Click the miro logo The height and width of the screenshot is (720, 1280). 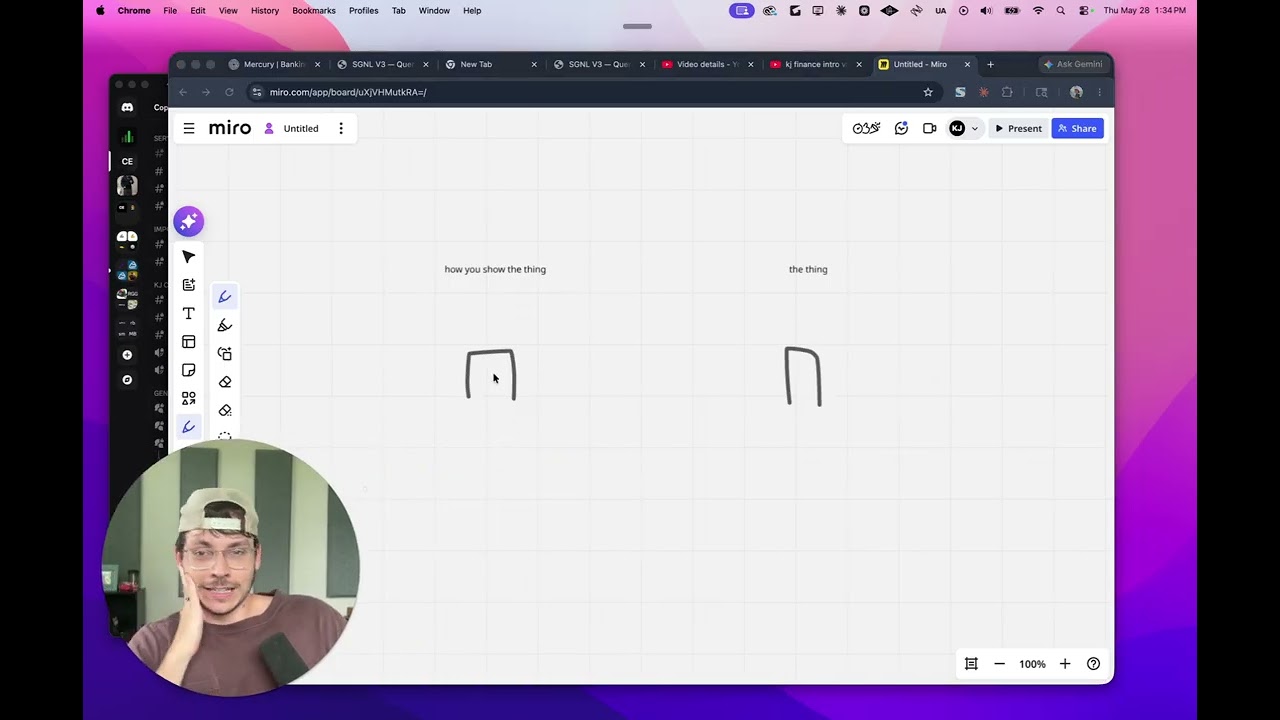tap(230, 128)
